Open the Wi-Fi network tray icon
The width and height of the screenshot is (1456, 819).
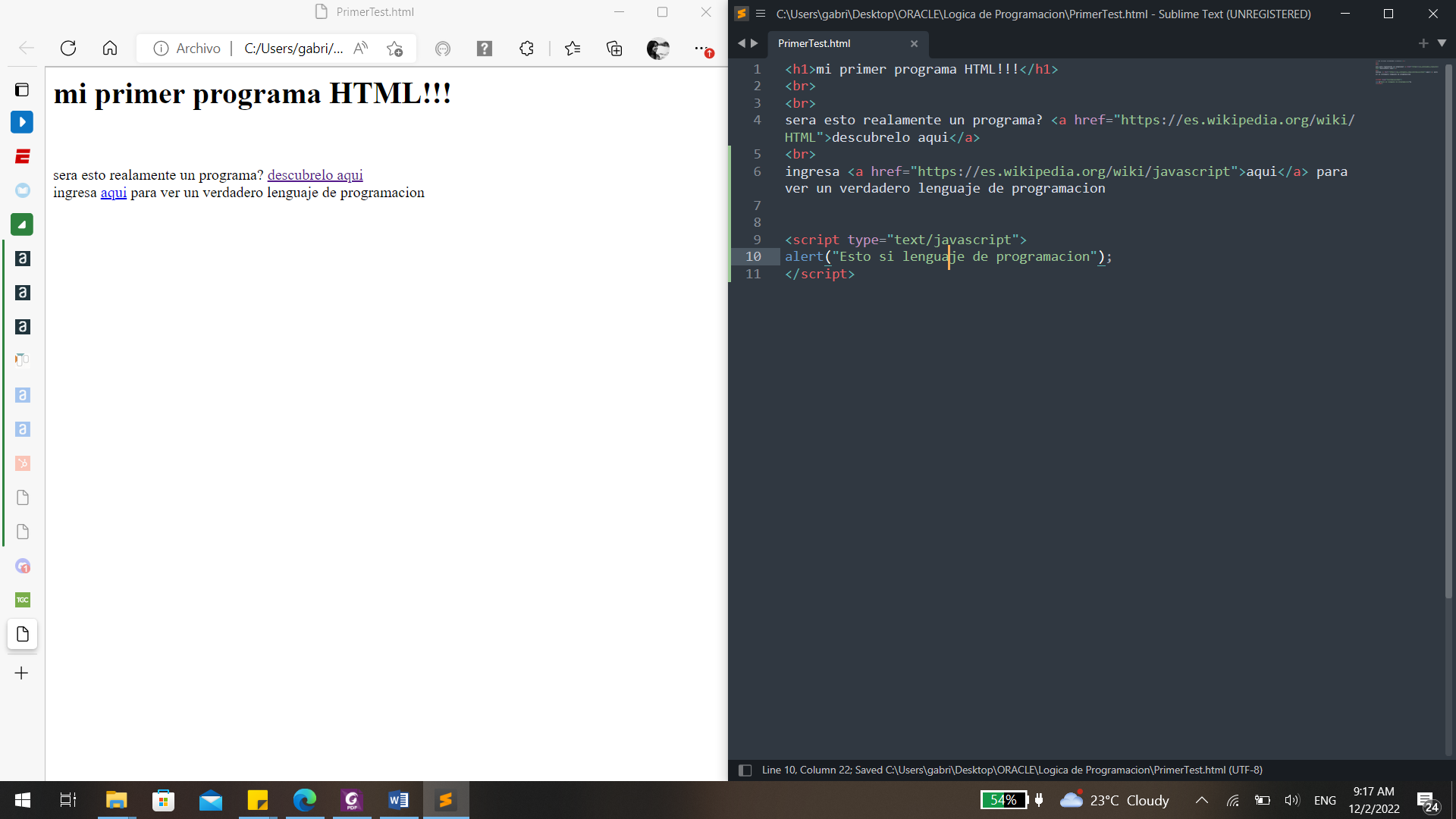(x=1233, y=800)
